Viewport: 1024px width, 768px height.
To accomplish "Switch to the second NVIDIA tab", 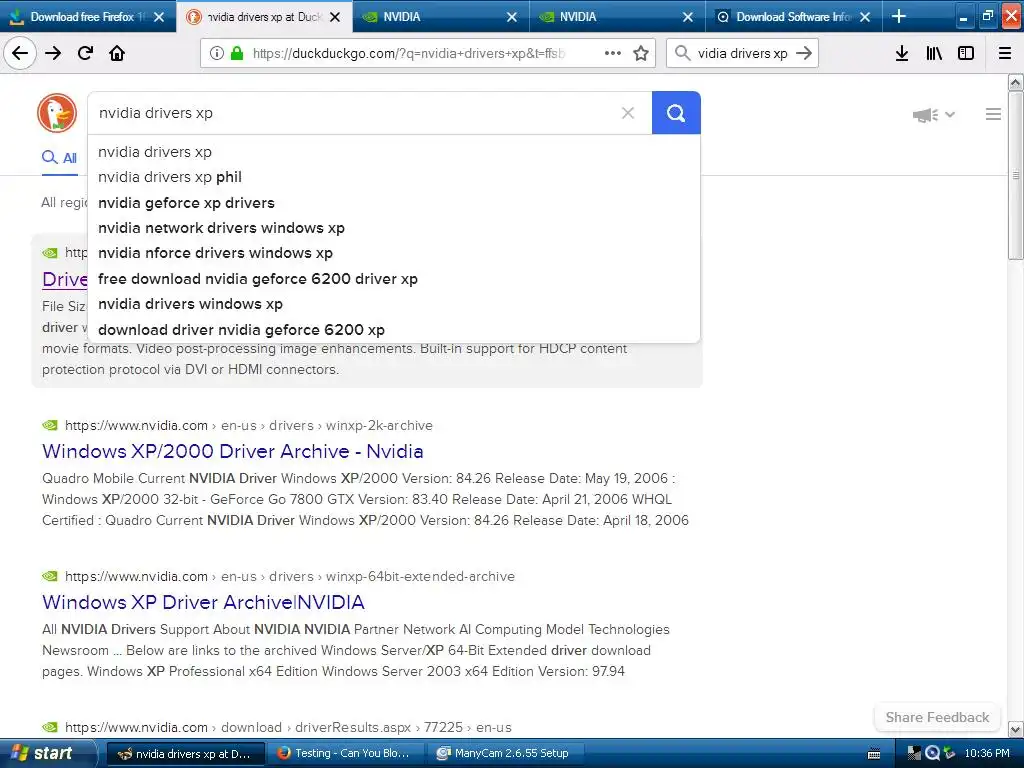I will tap(617, 16).
